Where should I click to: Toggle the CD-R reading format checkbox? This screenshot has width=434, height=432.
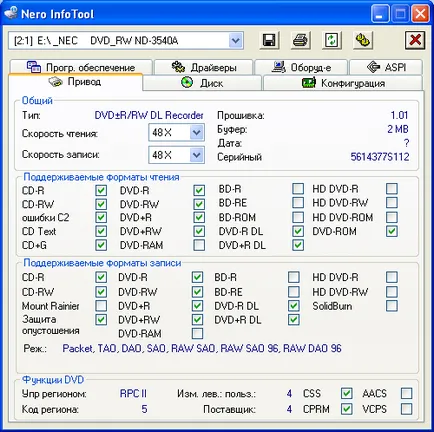point(101,190)
